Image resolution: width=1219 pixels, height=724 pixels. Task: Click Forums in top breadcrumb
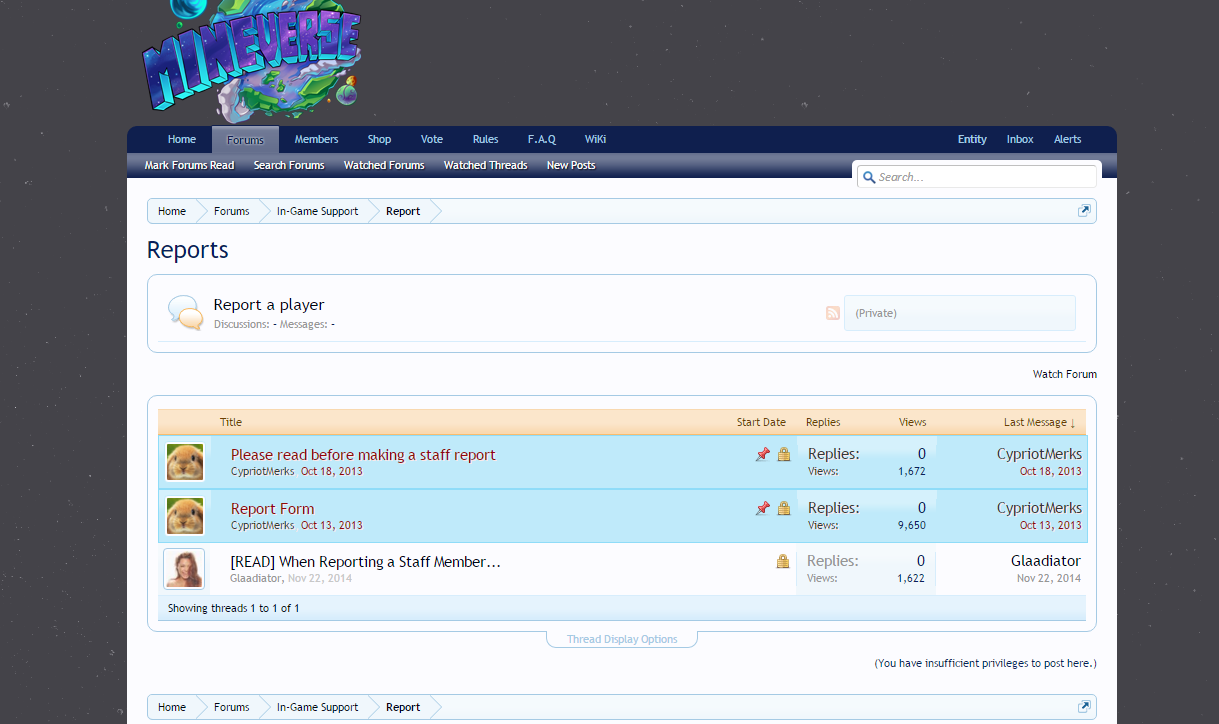point(232,211)
